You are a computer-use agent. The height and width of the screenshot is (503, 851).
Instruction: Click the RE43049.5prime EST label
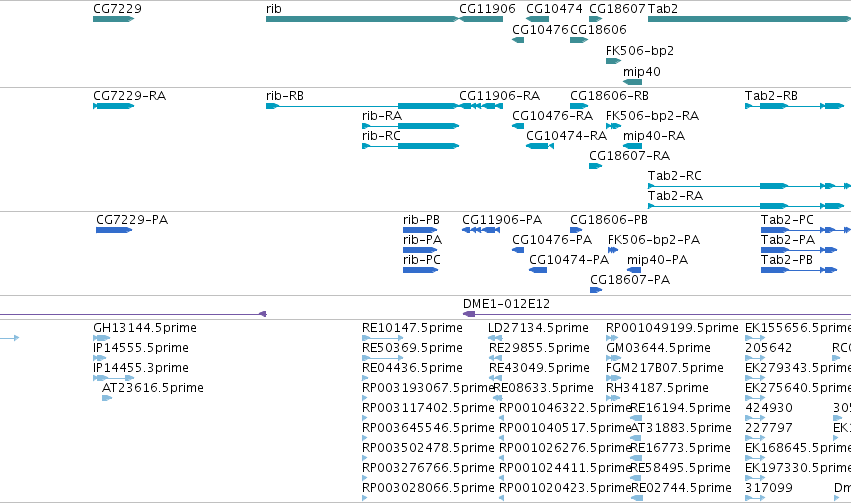pos(539,368)
